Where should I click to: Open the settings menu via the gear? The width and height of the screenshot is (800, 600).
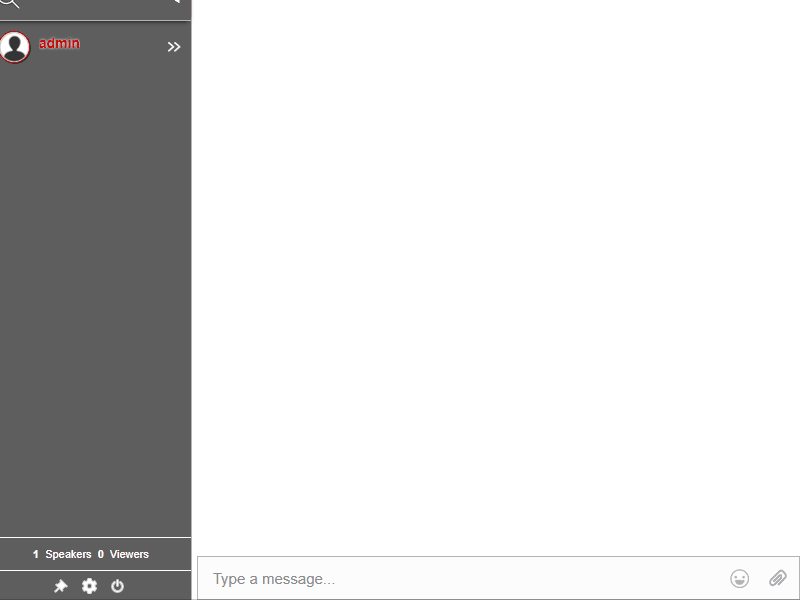[x=89, y=587]
